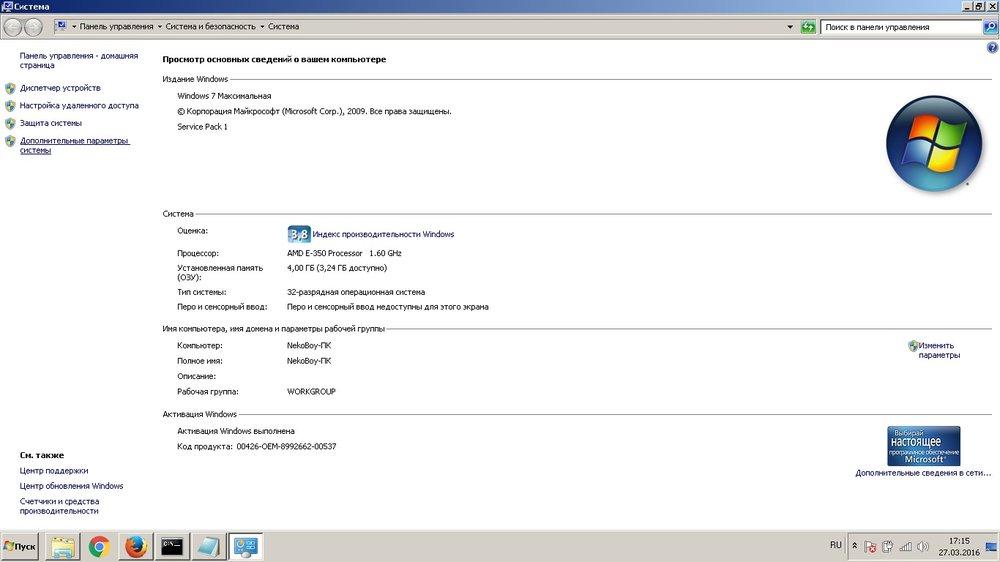Expand the dropdown arrow after 'Панель управления'
The image size is (1000, 562).
pos(159,27)
